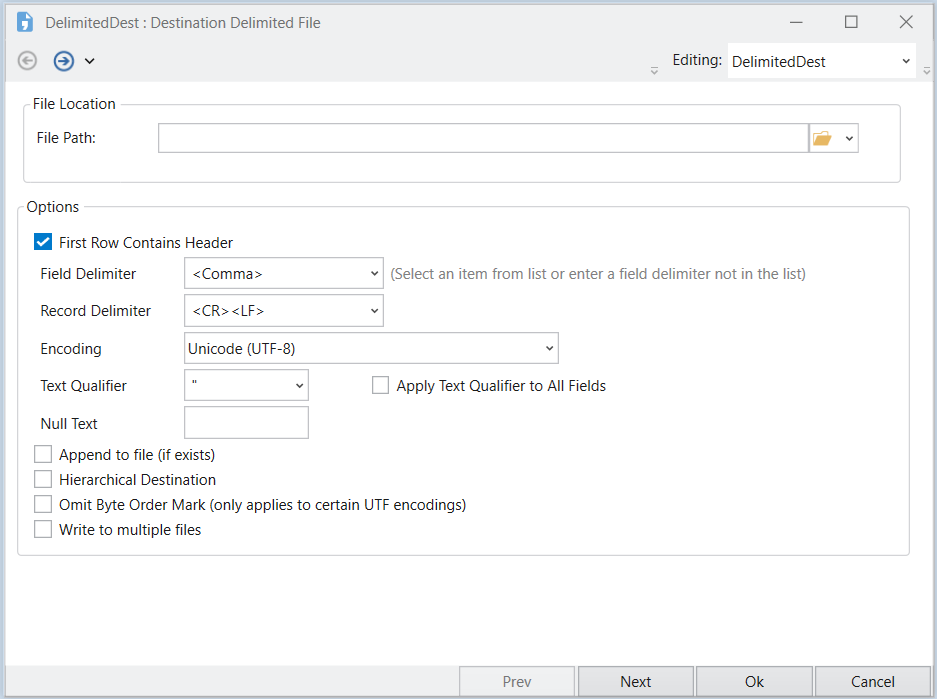
Task: Click into the File Path text field
Action: 482,139
